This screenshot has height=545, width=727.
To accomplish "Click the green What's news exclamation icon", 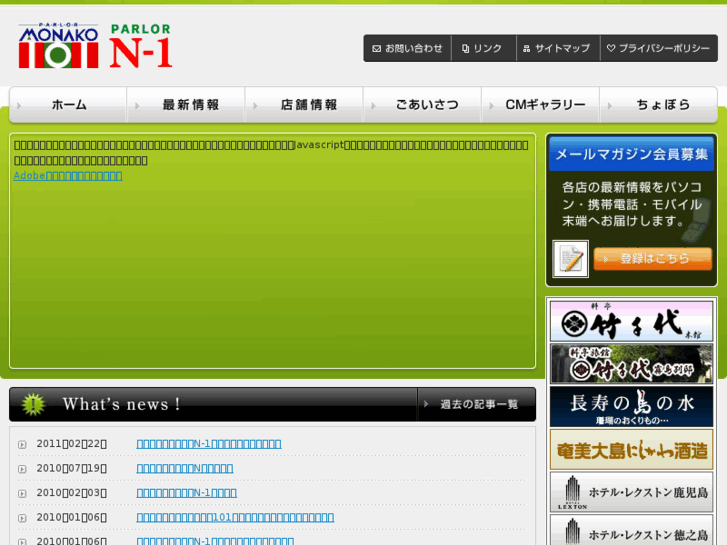I will [x=33, y=404].
